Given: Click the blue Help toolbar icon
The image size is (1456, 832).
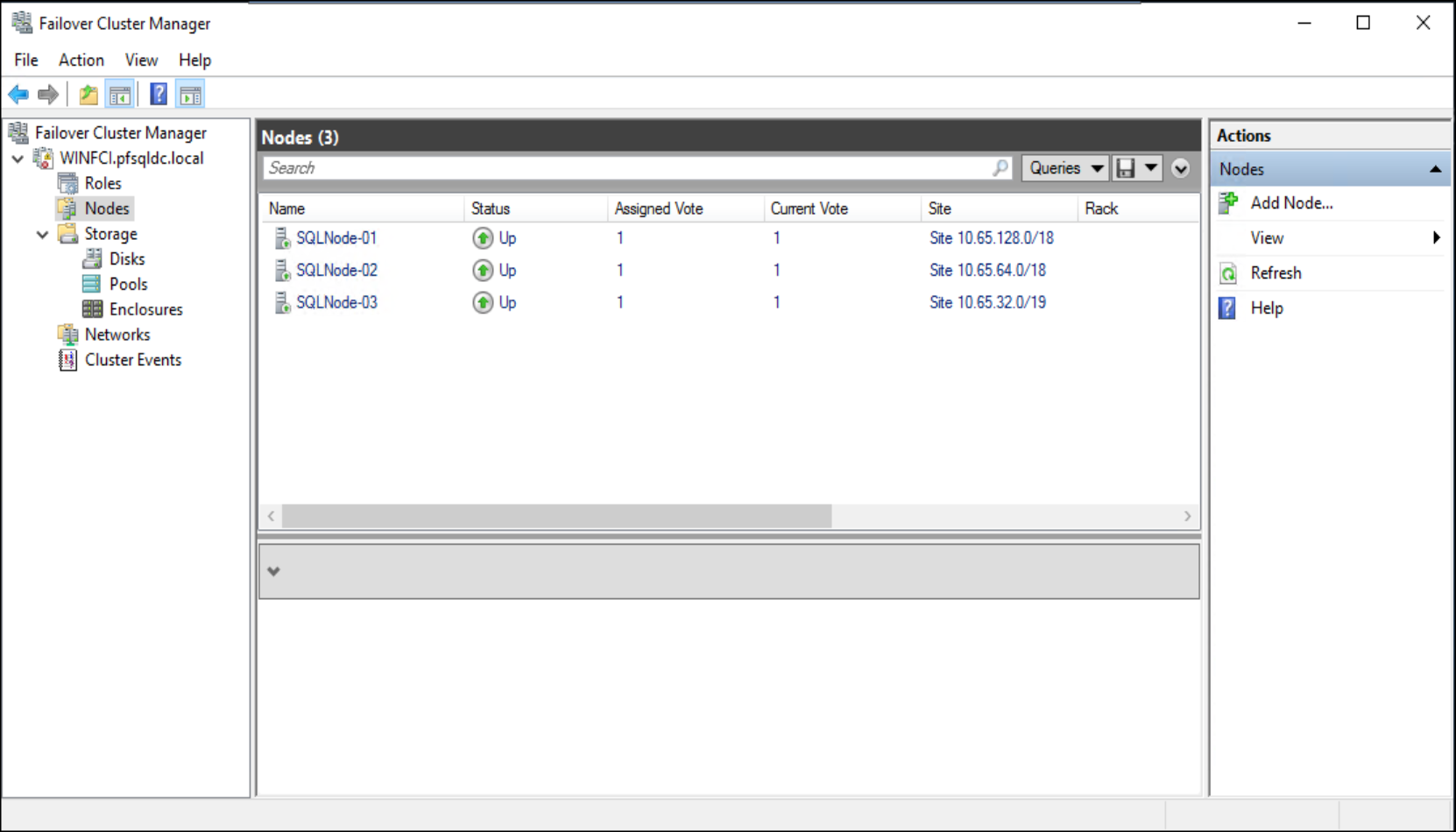Looking at the screenshot, I should click(159, 95).
